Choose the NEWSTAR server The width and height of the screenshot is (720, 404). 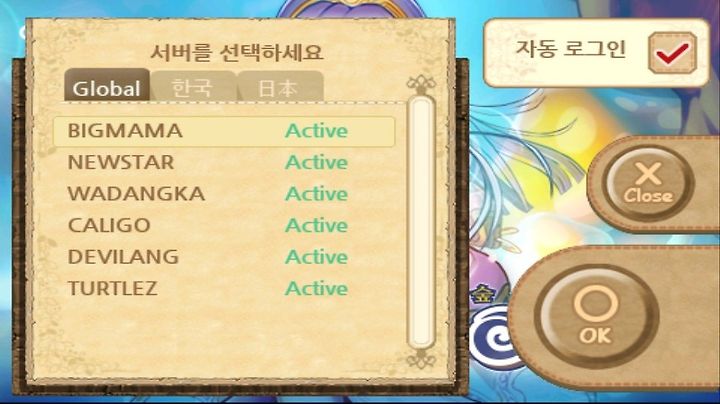click(x=224, y=163)
